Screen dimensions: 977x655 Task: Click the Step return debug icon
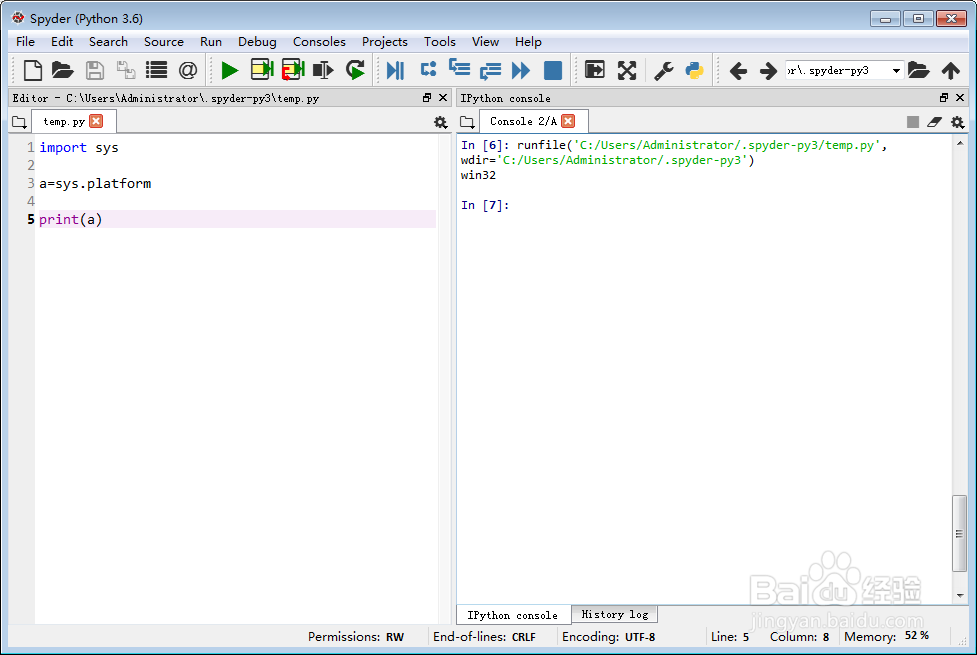coord(490,70)
